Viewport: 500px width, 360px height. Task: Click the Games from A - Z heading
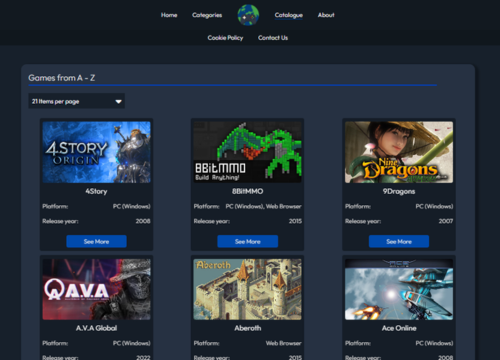pyautogui.click(x=62, y=78)
